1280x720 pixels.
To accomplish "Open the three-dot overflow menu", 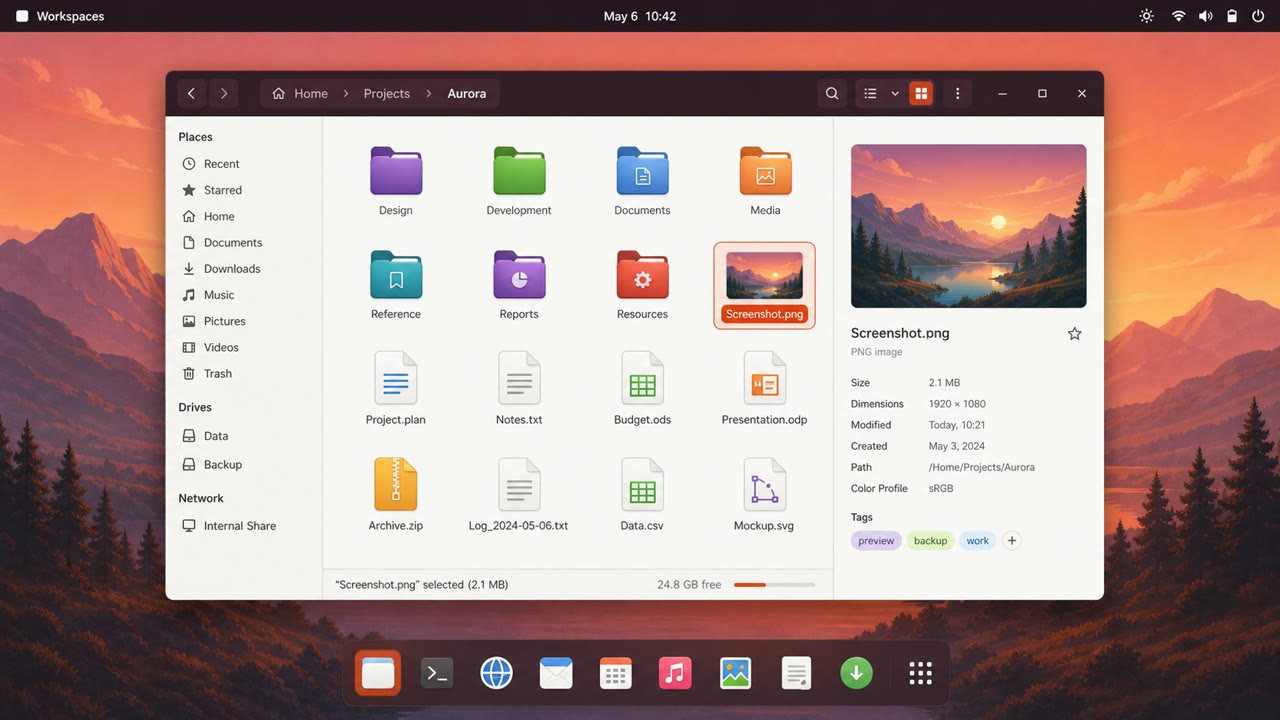I will 958,94.
